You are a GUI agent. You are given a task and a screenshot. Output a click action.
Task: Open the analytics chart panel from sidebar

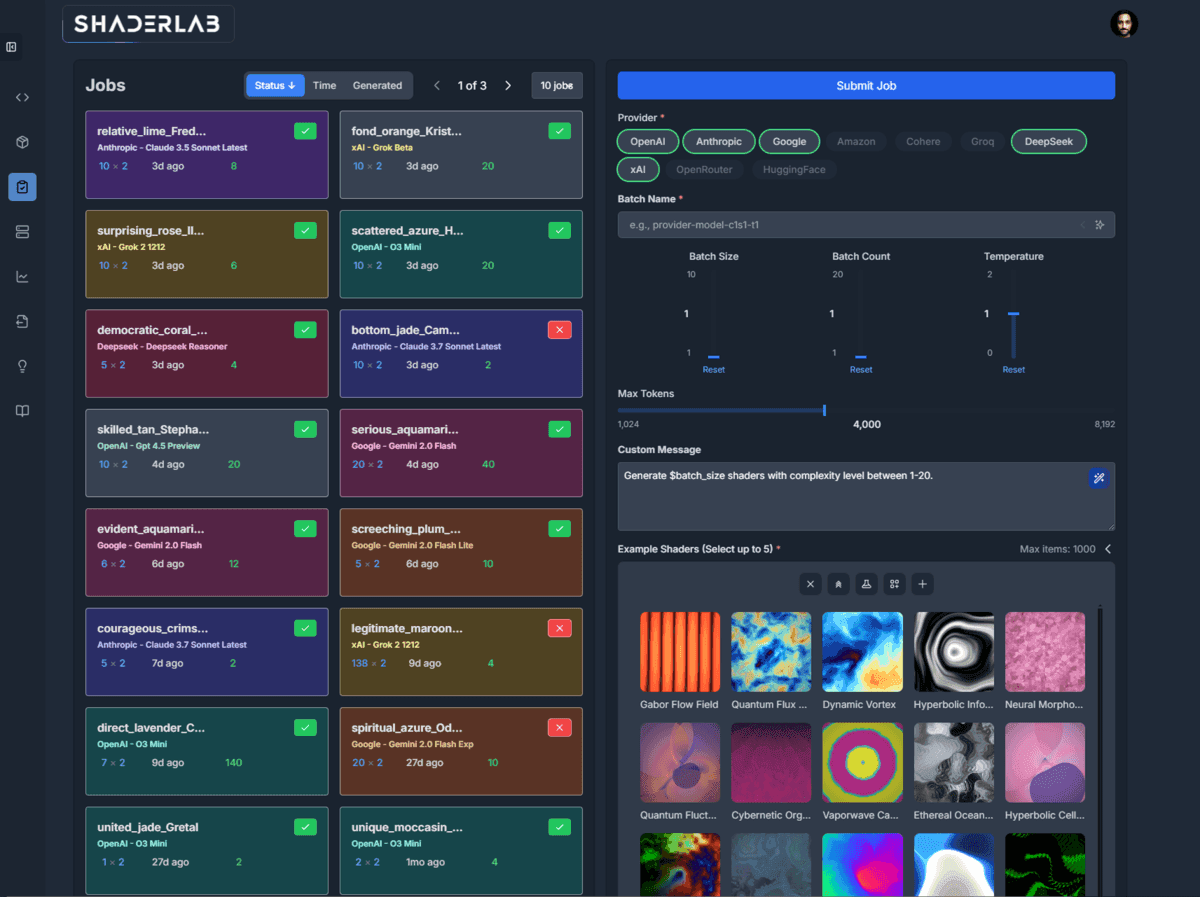22,276
